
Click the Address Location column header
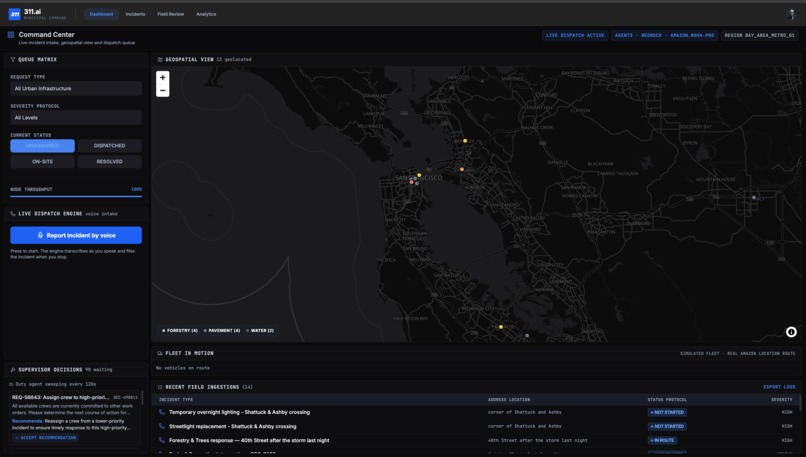508,399
